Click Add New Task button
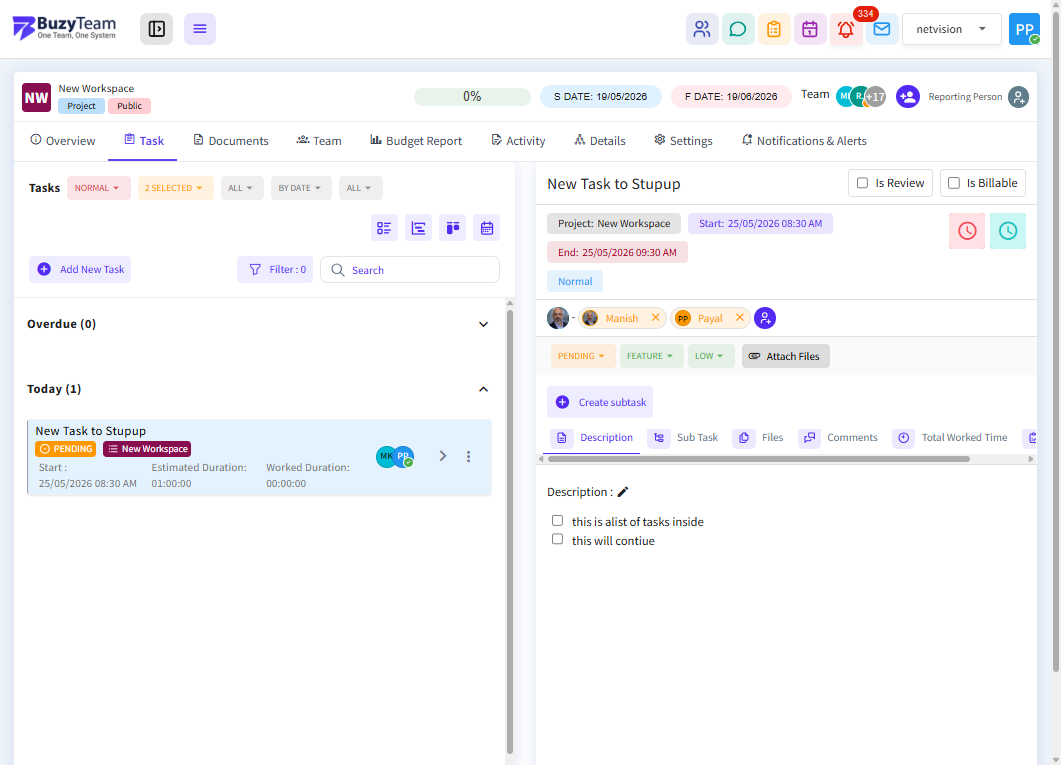Viewport: 1061px width, 765px height. [x=80, y=269]
